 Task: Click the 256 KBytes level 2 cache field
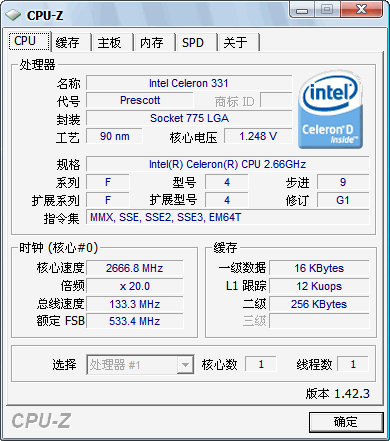pos(319,304)
